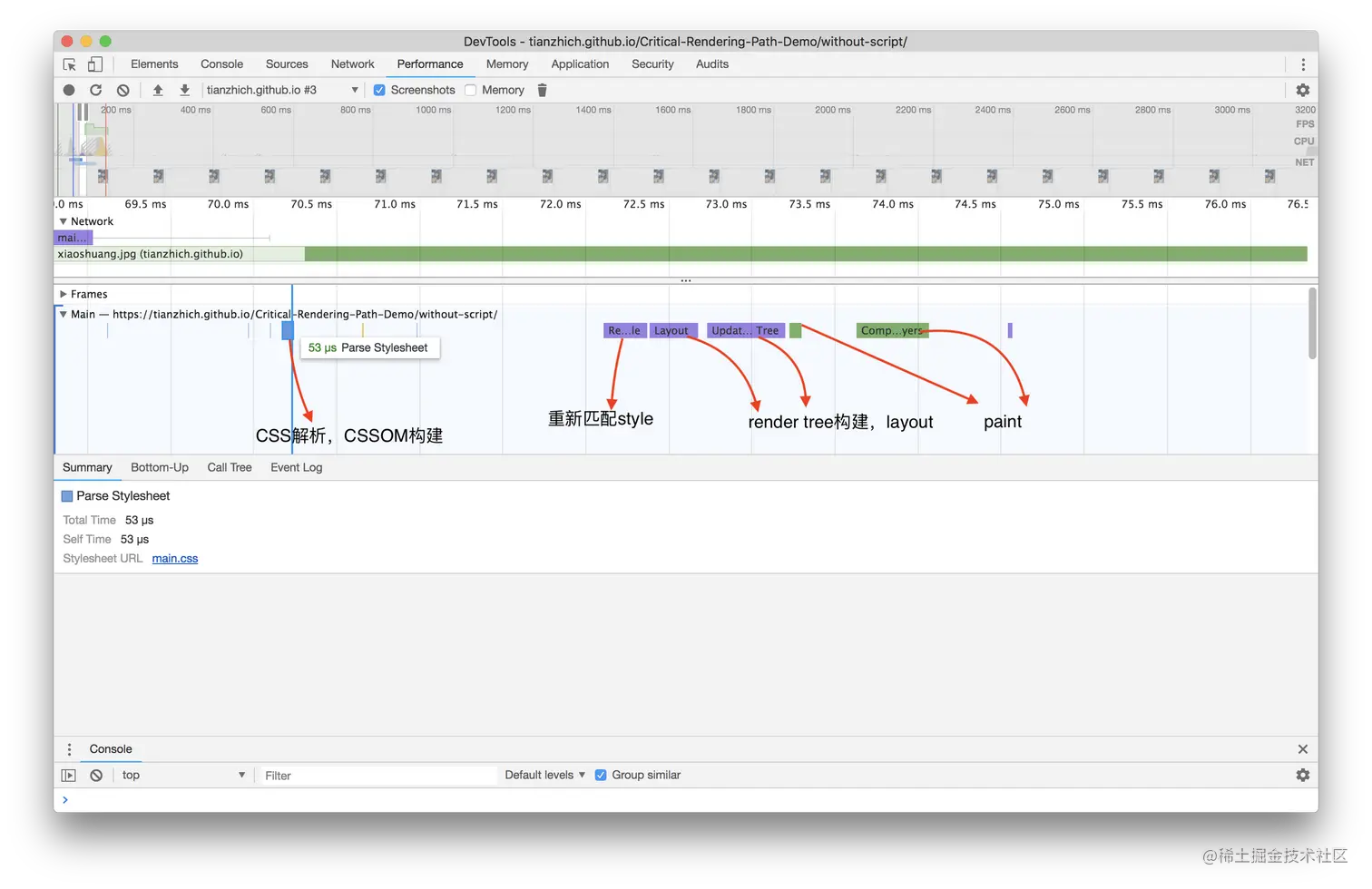Close the Console drawer
This screenshot has height=889, width=1372.
[1302, 749]
